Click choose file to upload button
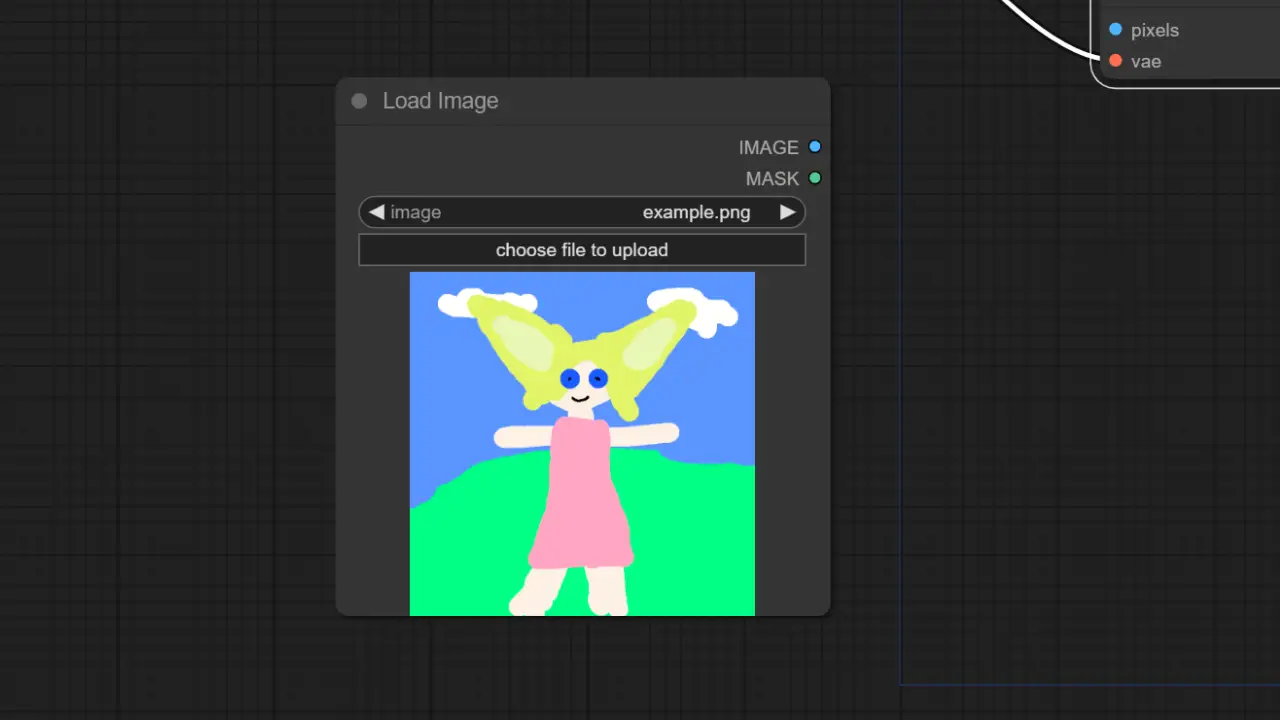The height and width of the screenshot is (720, 1280). (582, 250)
